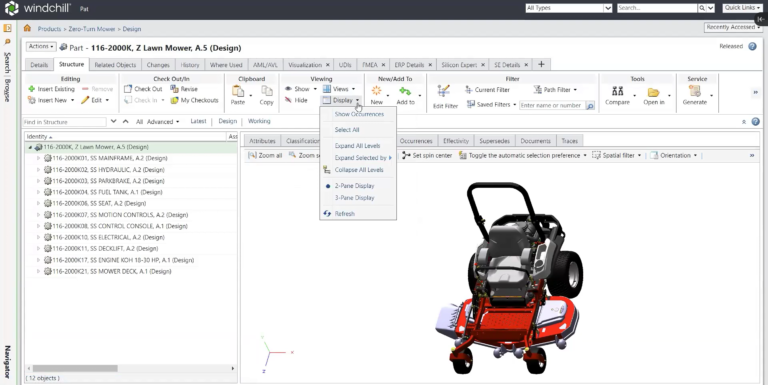This screenshot has width=768, height=385.
Task: Click the Insert New icon
Action: pos(32,100)
